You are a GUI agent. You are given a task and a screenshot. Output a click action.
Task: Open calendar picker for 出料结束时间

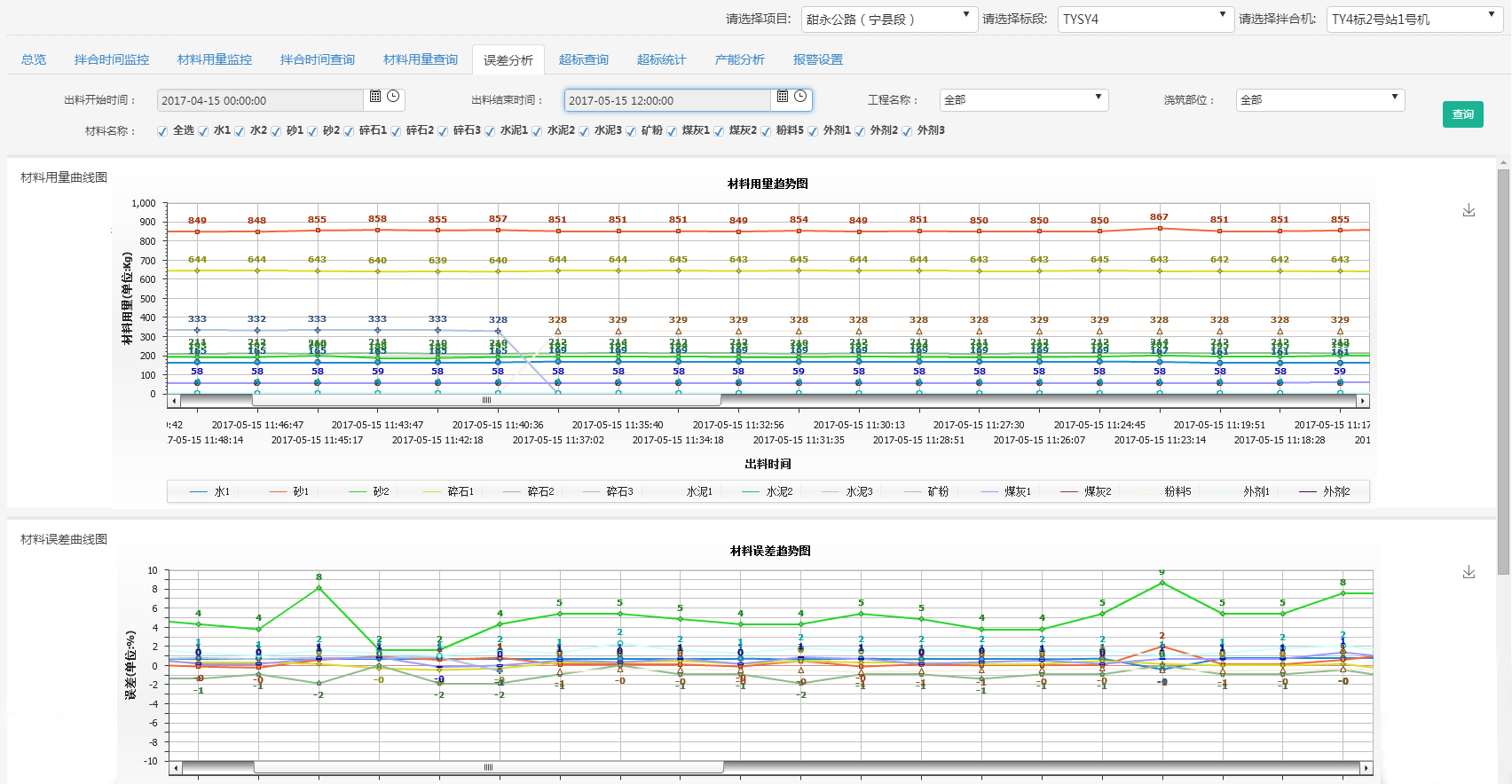tap(783, 97)
